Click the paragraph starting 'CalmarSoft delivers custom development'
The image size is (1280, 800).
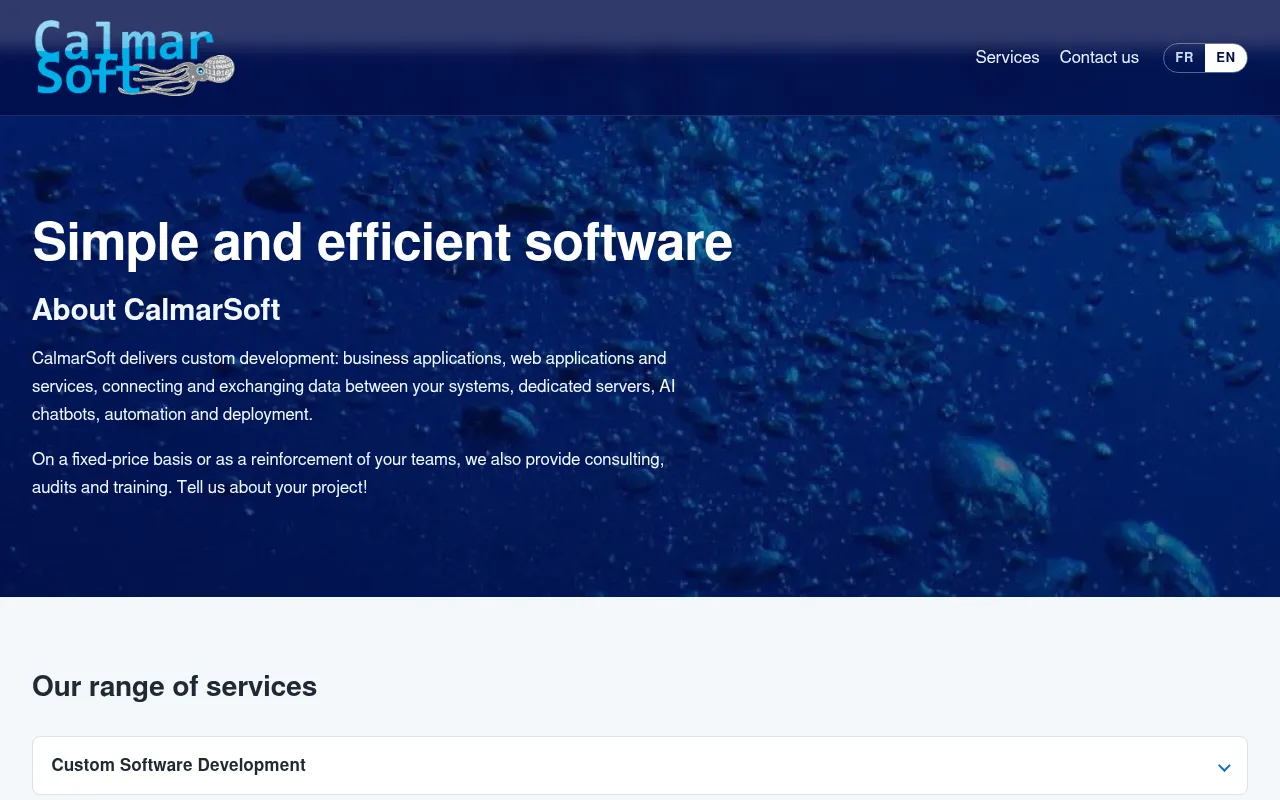[354, 386]
